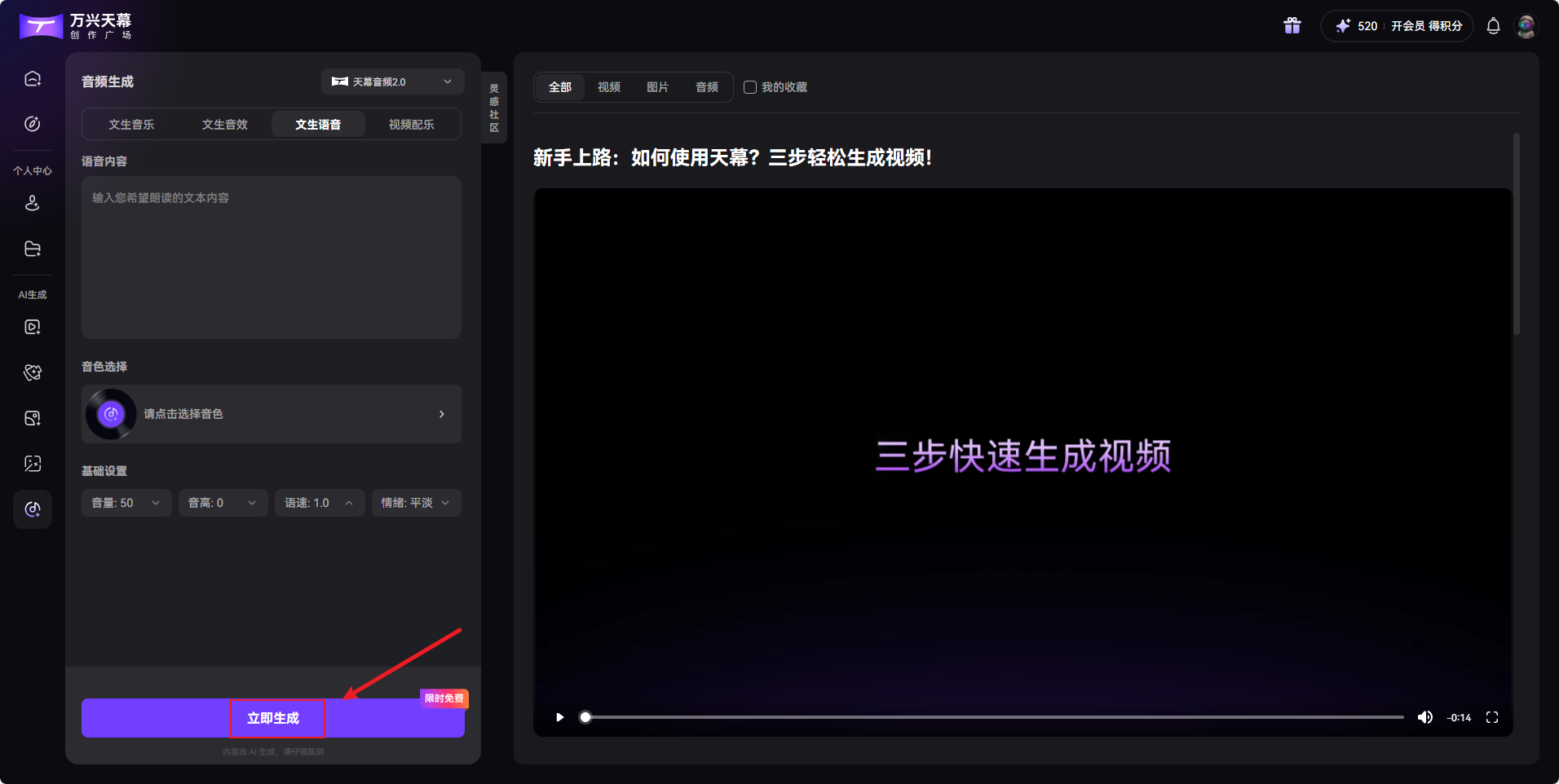Open the notification bell
The height and width of the screenshot is (784, 1559).
click(x=1493, y=25)
